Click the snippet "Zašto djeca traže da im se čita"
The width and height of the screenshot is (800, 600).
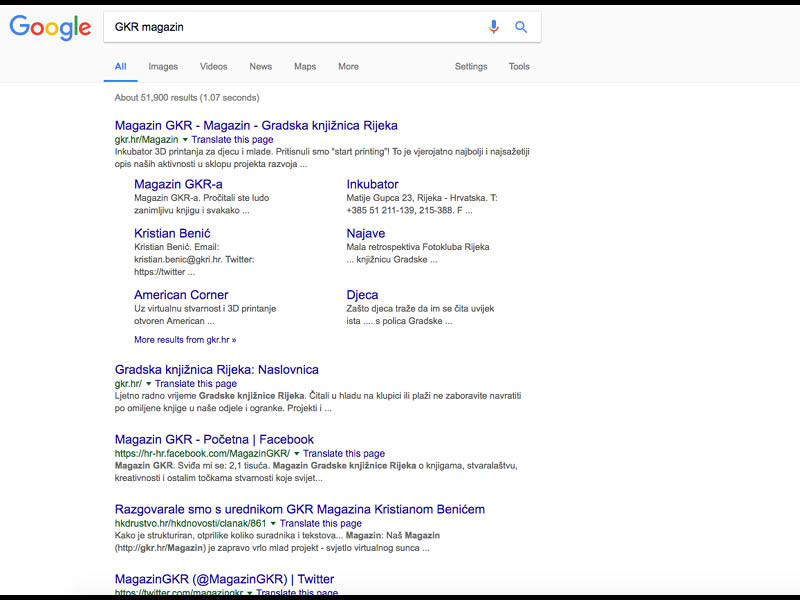(420, 315)
